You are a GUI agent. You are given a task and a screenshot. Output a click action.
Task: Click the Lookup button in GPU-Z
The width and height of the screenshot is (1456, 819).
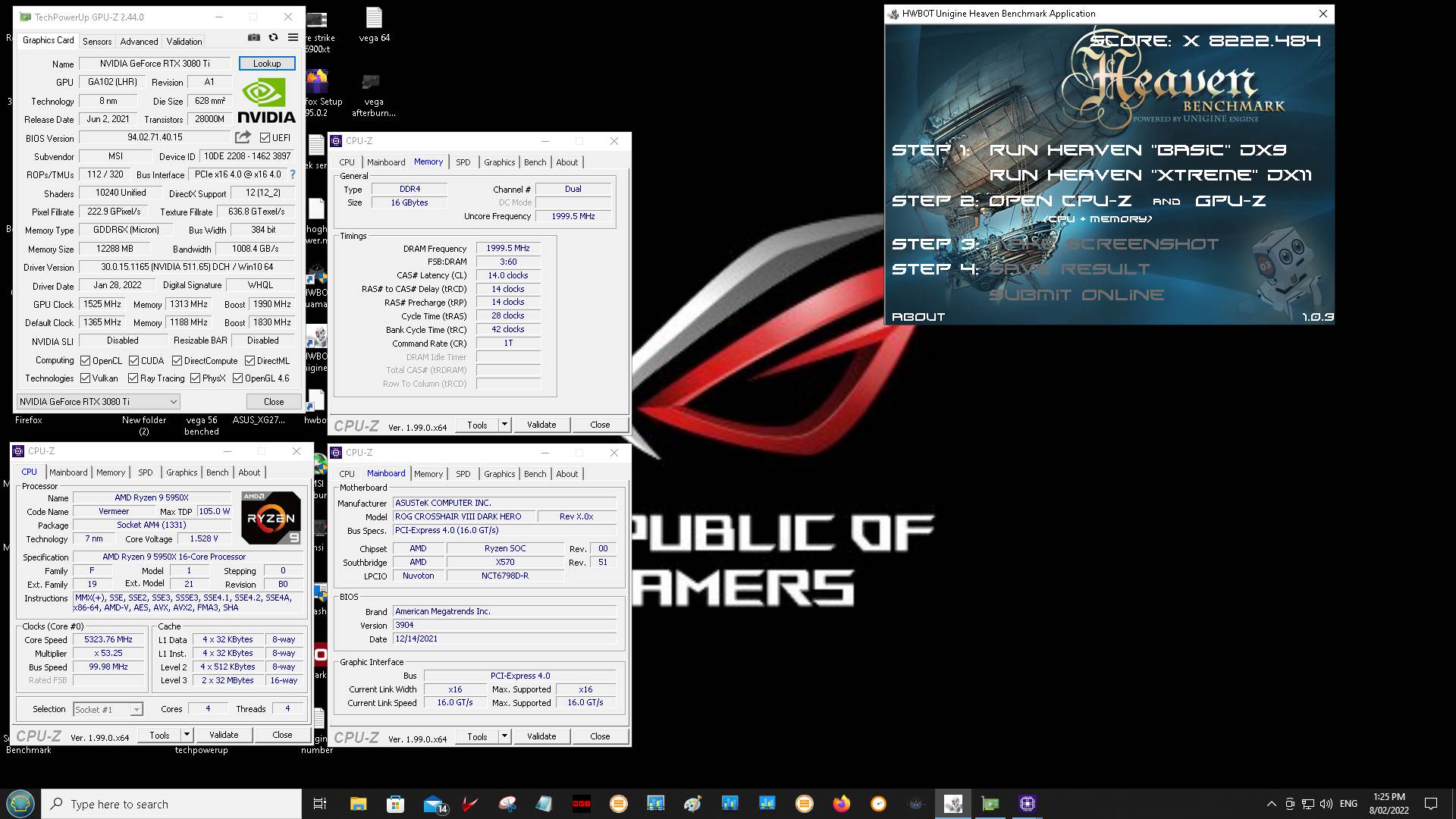pyautogui.click(x=267, y=64)
